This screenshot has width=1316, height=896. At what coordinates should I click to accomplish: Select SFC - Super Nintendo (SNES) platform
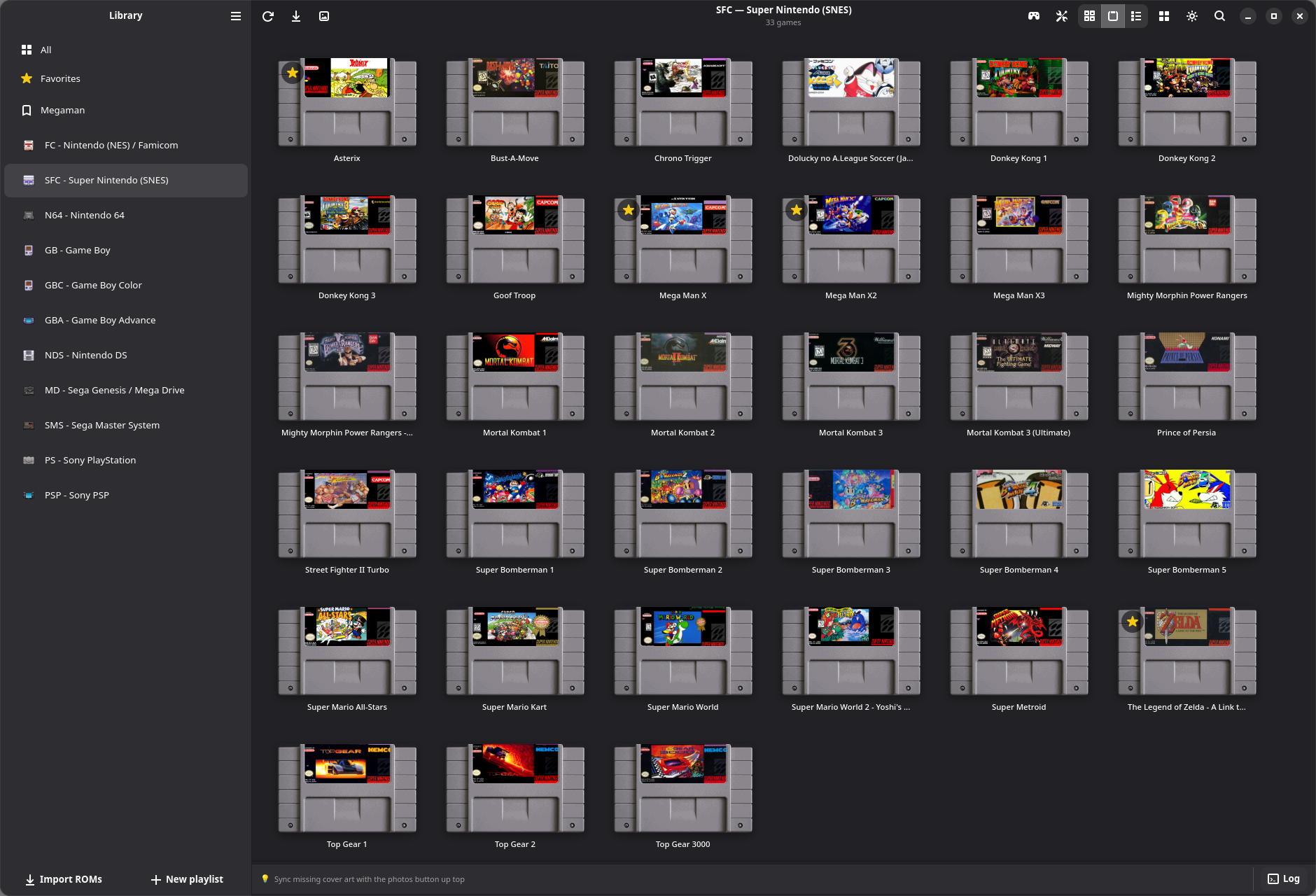(126, 180)
